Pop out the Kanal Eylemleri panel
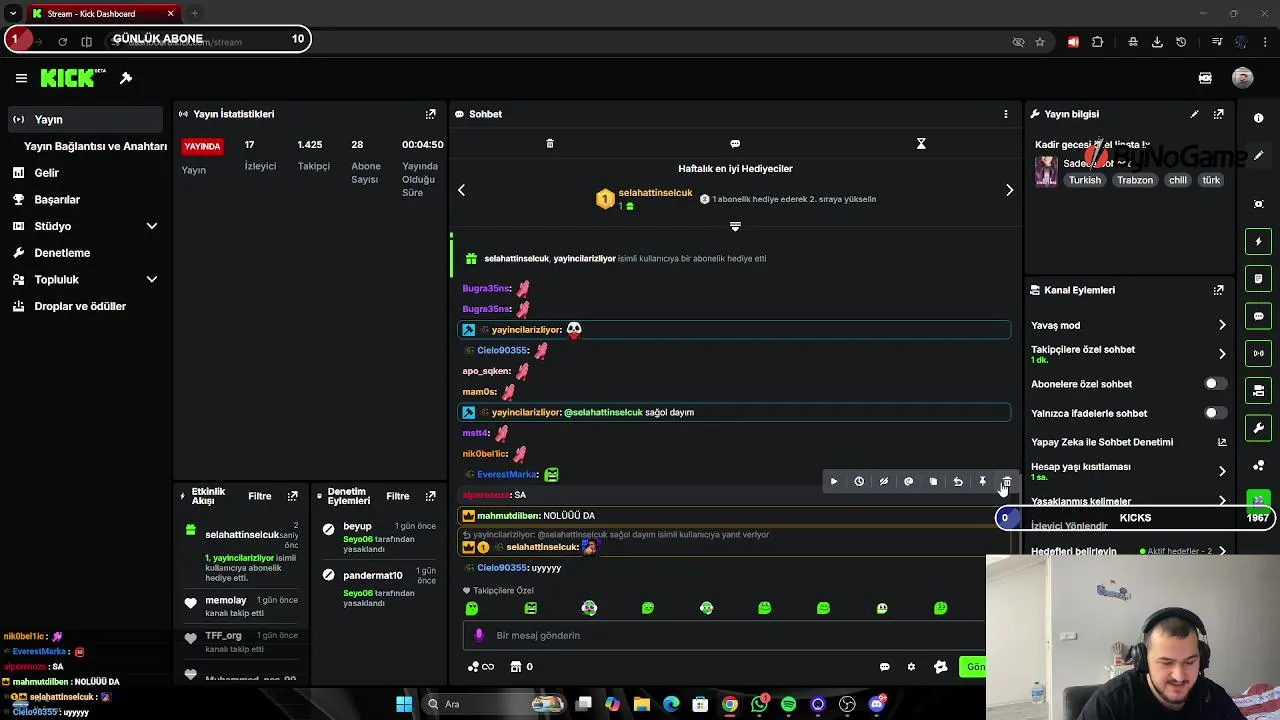The width and height of the screenshot is (1280, 720). [x=1218, y=290]
